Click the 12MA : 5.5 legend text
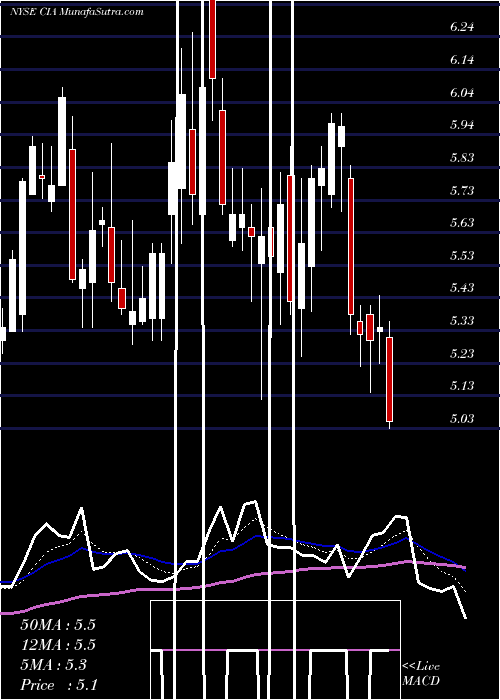The height and width of the screenshot is (700, 500). (58, 645)
